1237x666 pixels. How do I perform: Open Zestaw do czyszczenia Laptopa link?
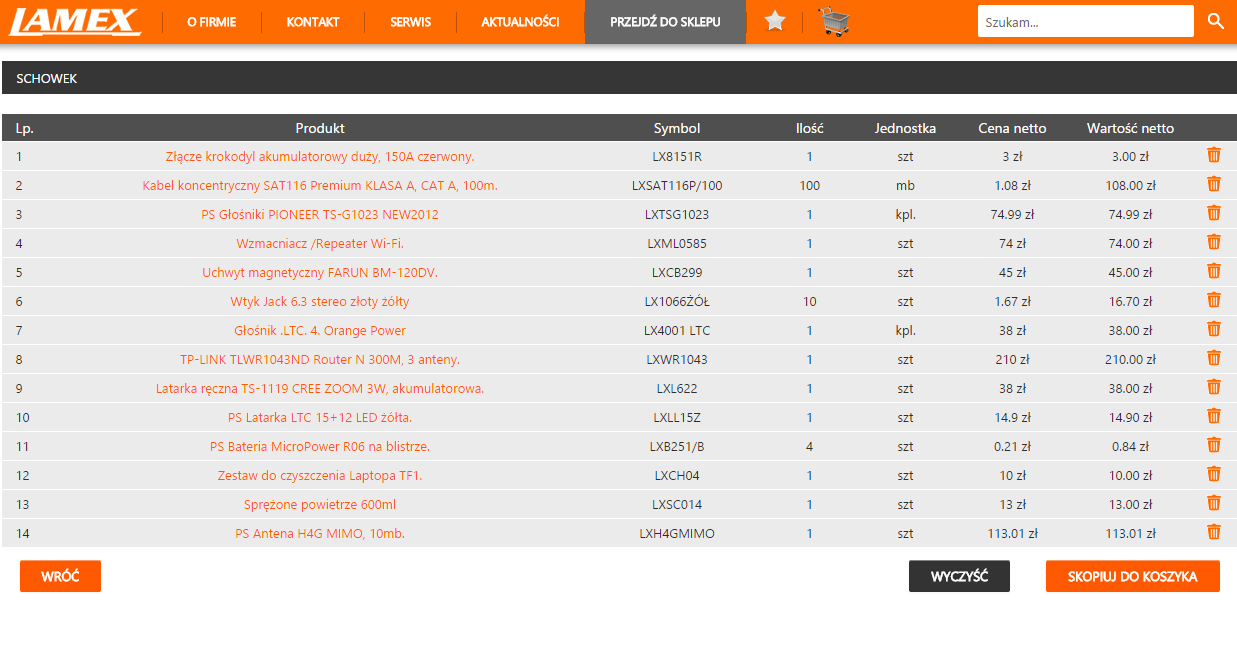tap(320, 476)
